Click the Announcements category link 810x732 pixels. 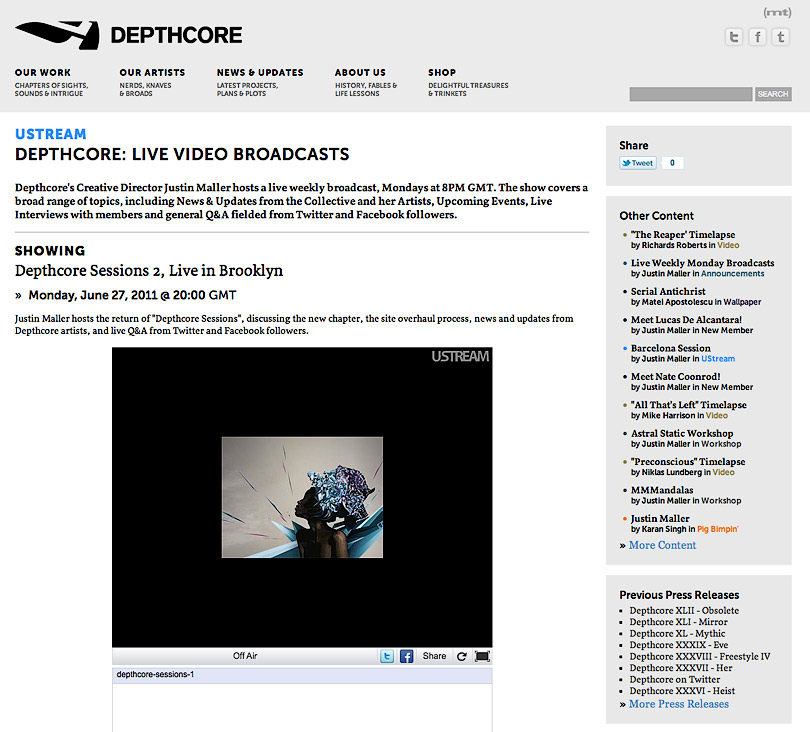(x=732, y=274)
